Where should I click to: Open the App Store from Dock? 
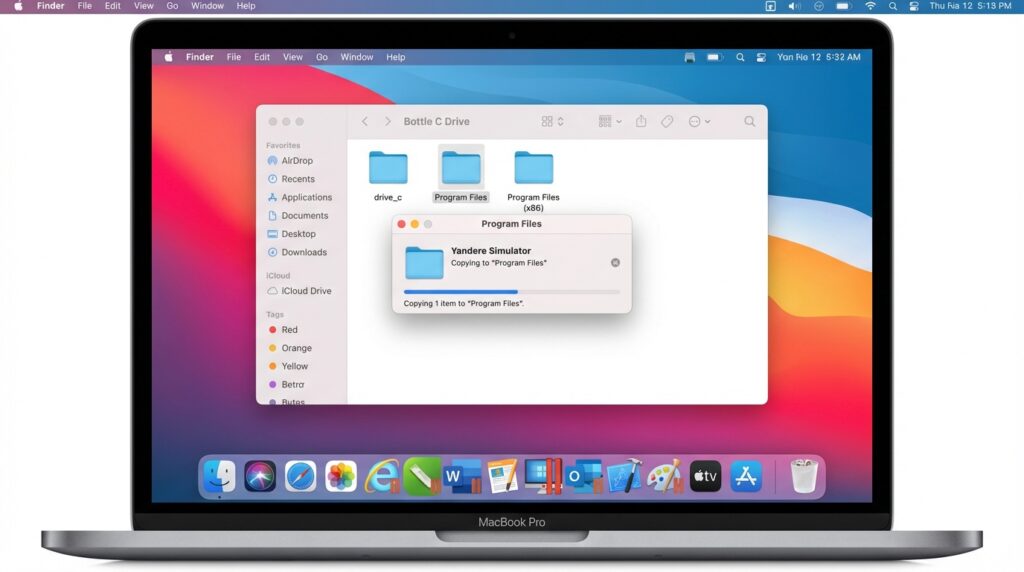[746, 476]
